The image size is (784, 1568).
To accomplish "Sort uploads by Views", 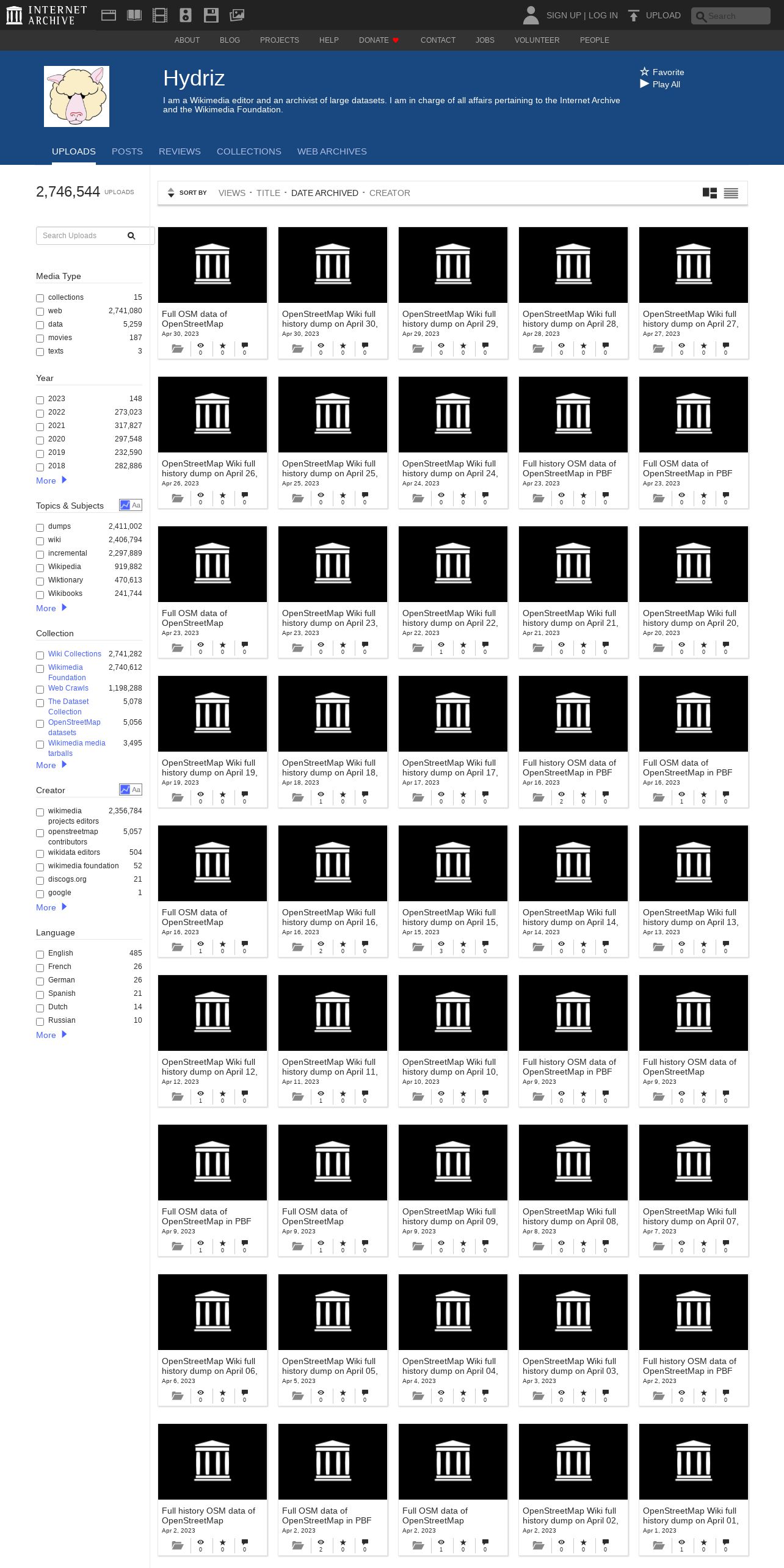I will [x=232, y=193].
